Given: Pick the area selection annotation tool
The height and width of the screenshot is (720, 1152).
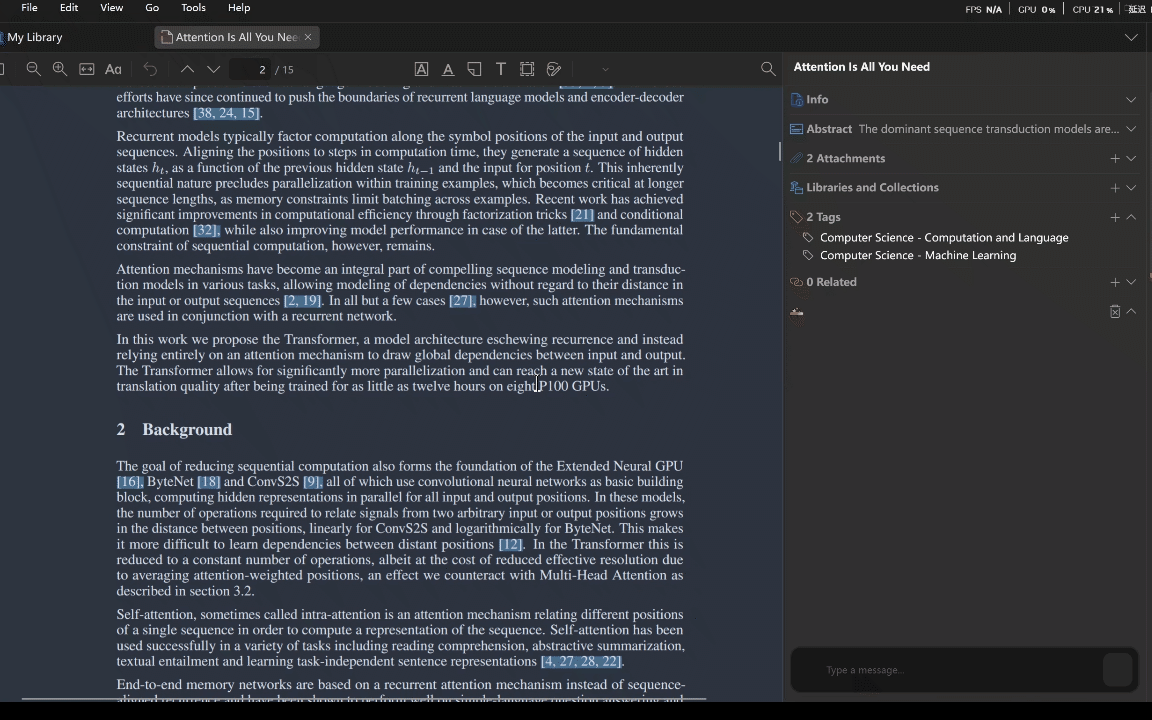Looking at the screenshot, I should pos(527,69).
